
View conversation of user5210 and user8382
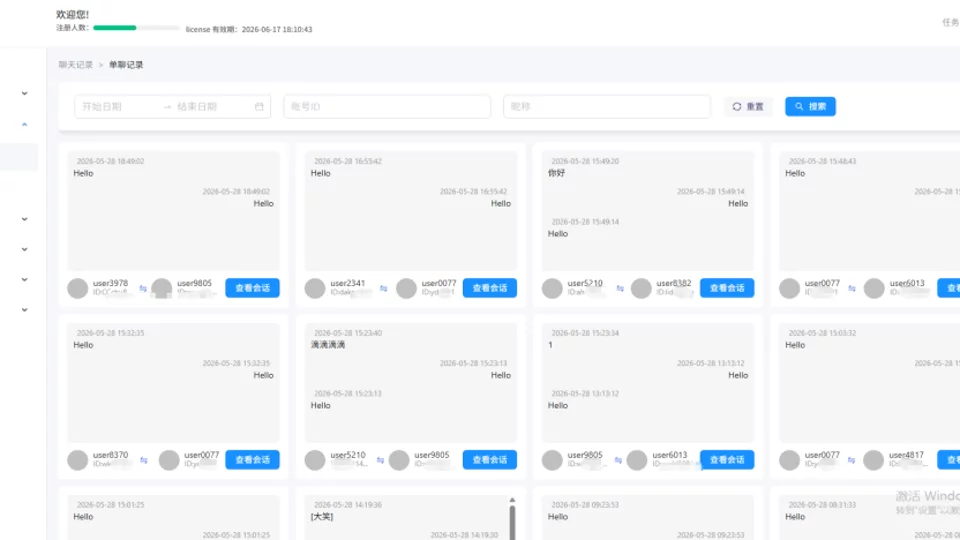(x=727, y=288)
